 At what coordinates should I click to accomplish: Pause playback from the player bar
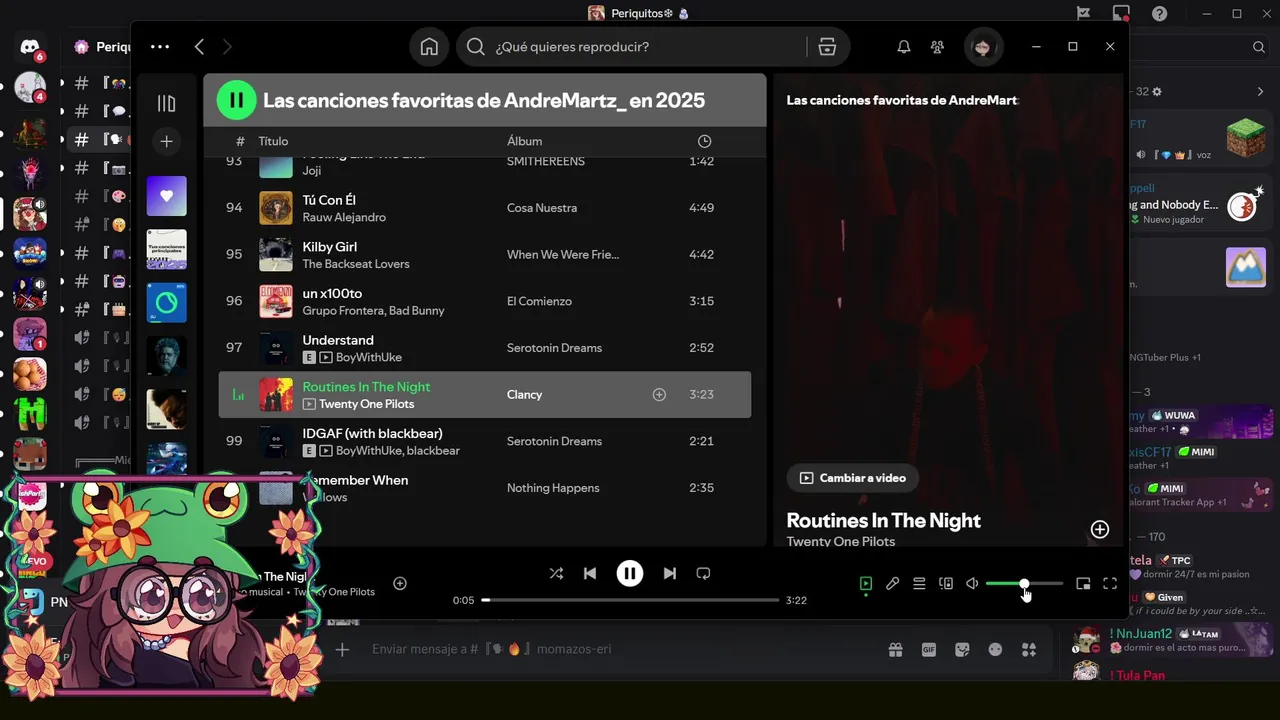(x=629, y=573)
